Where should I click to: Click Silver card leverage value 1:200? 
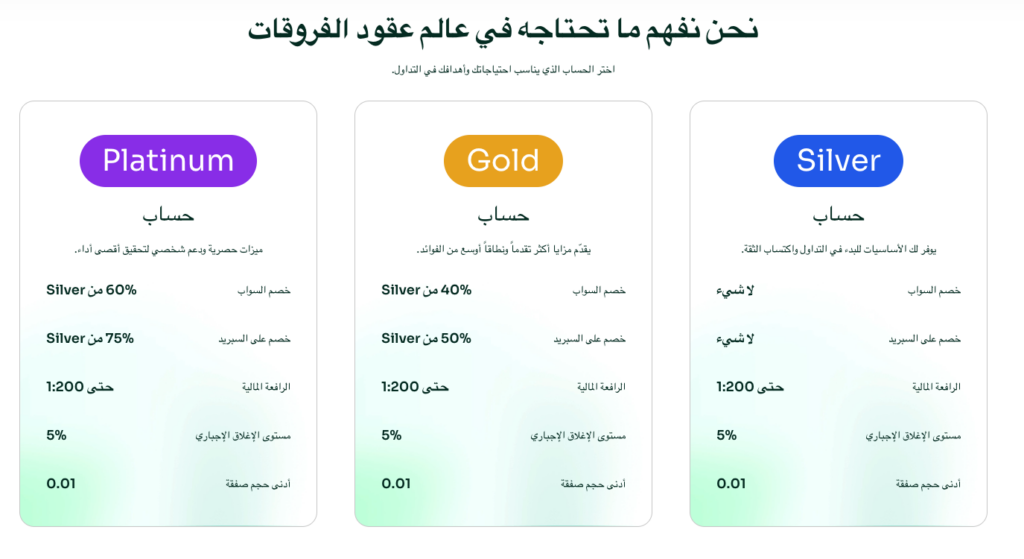750,387
